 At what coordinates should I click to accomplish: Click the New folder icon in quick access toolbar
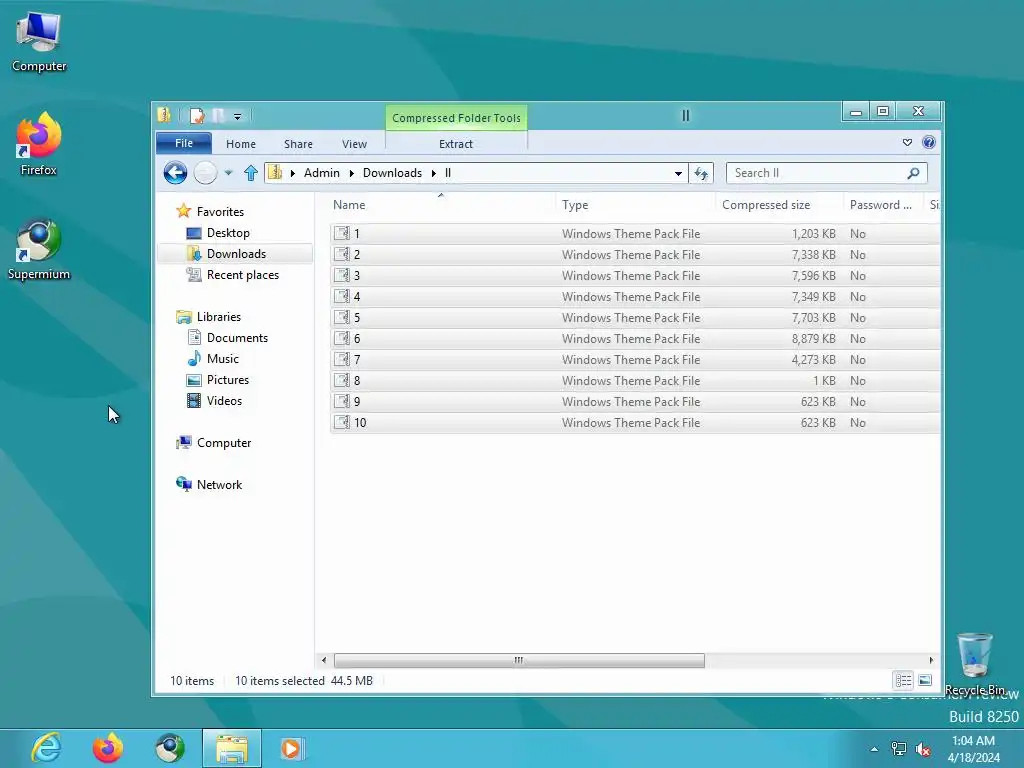click(x=219, y=116)
